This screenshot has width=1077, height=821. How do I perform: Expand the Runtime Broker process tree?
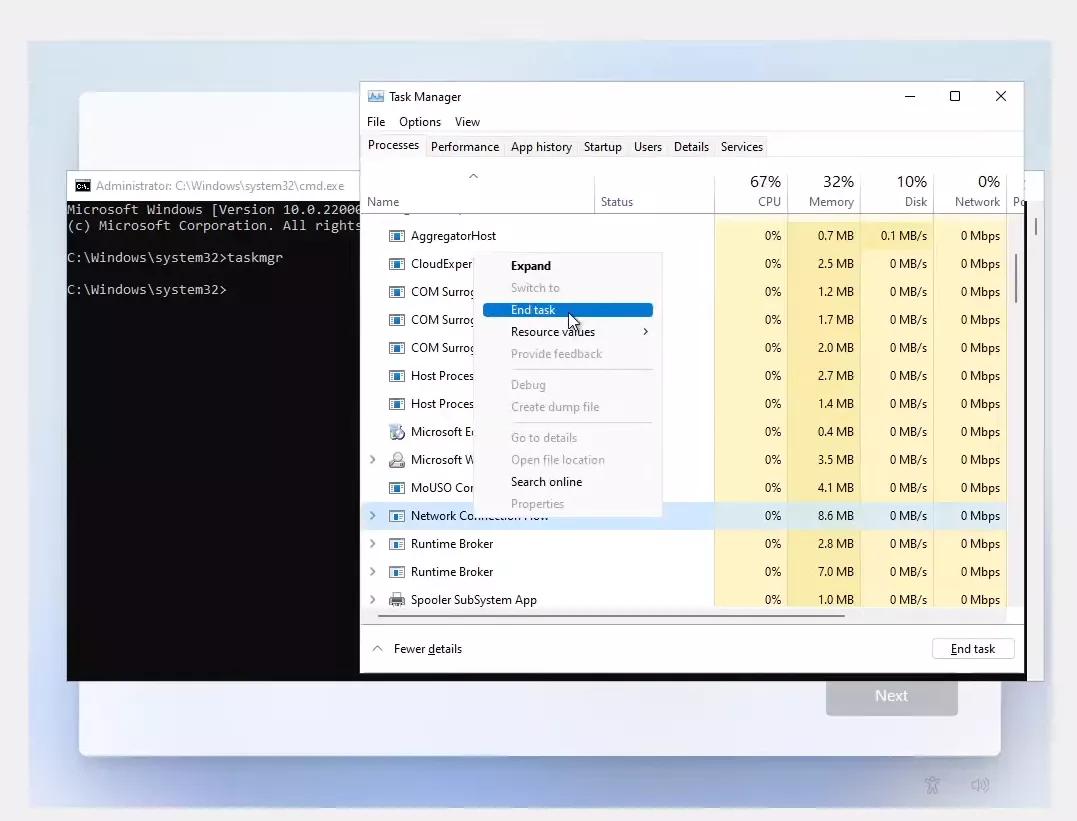coord(372,544)
